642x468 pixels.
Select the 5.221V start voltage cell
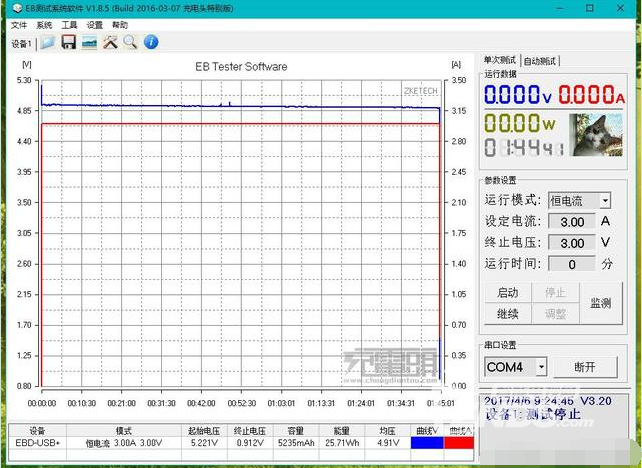coord(204,443)
